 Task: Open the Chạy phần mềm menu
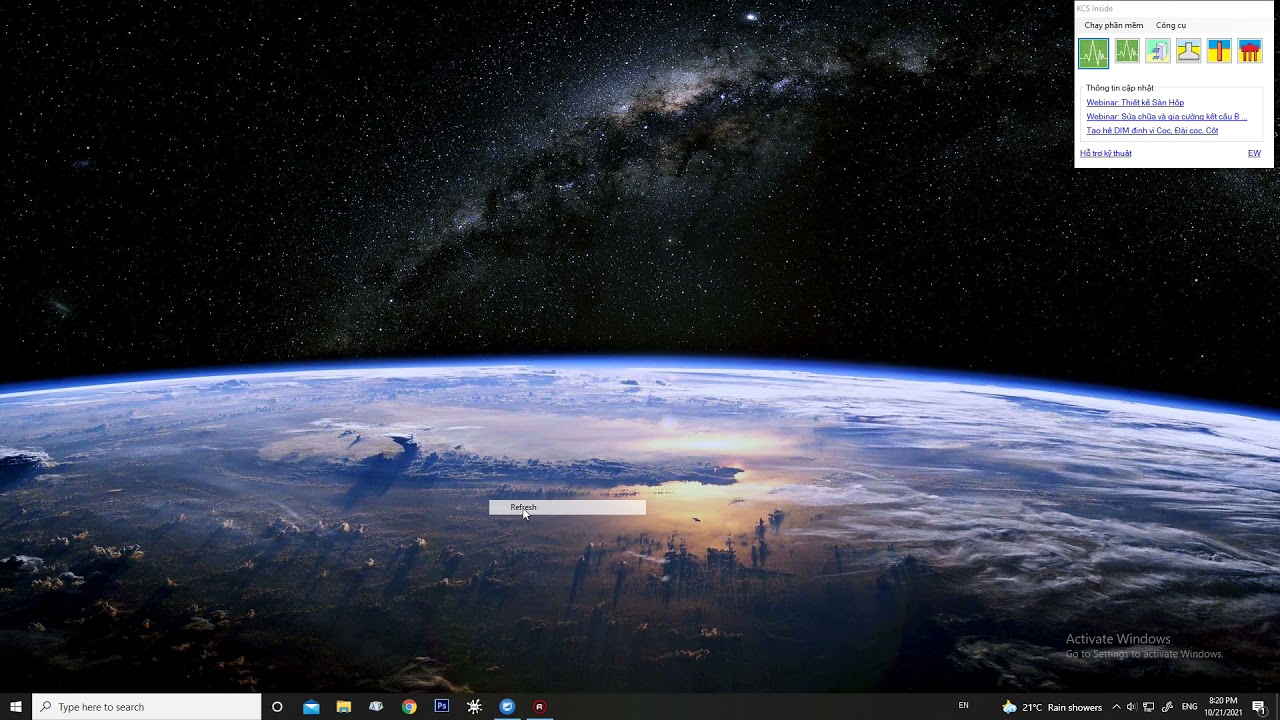(x=1114, y=25)
